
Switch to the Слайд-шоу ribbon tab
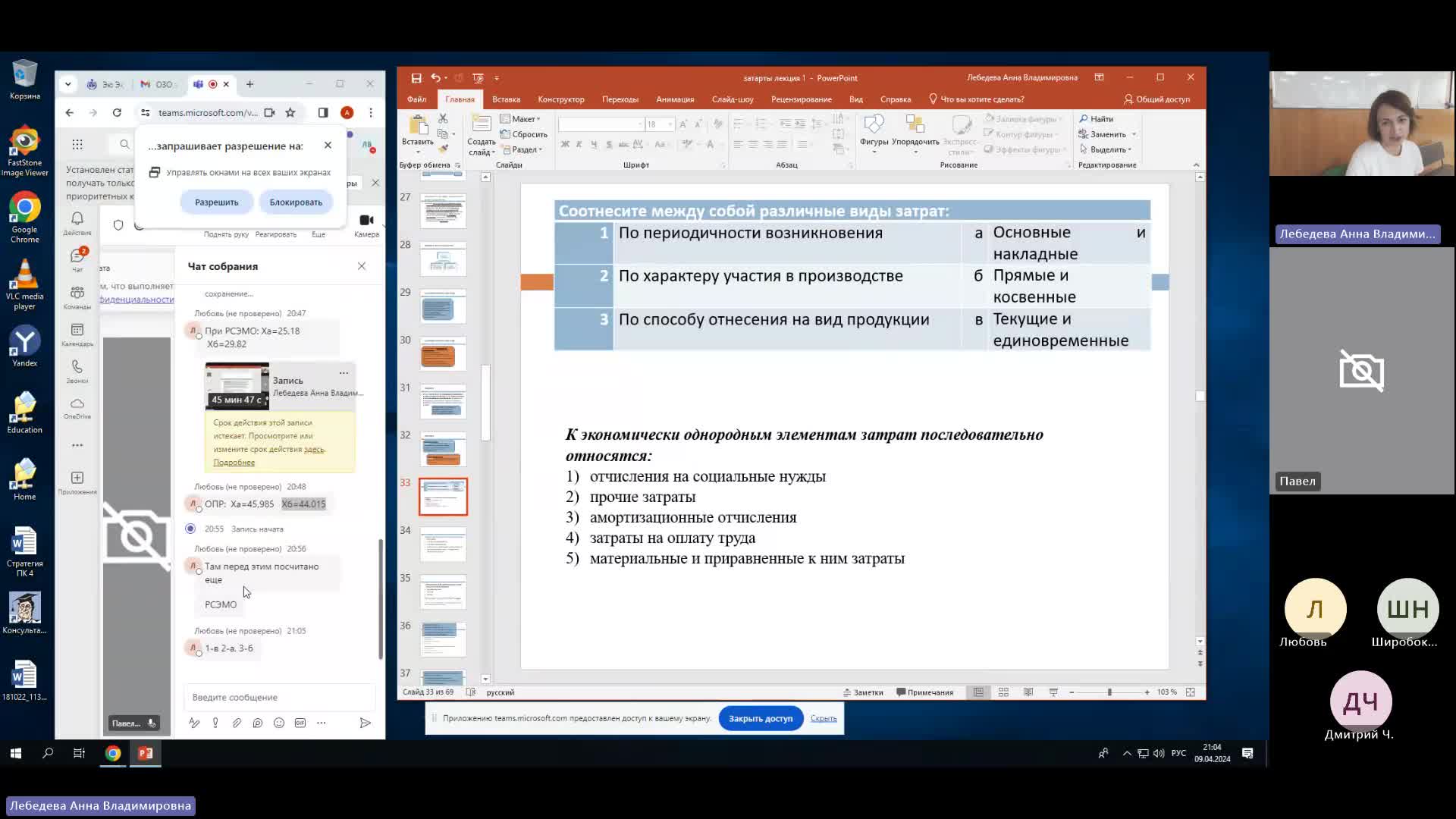coord(733,99)
